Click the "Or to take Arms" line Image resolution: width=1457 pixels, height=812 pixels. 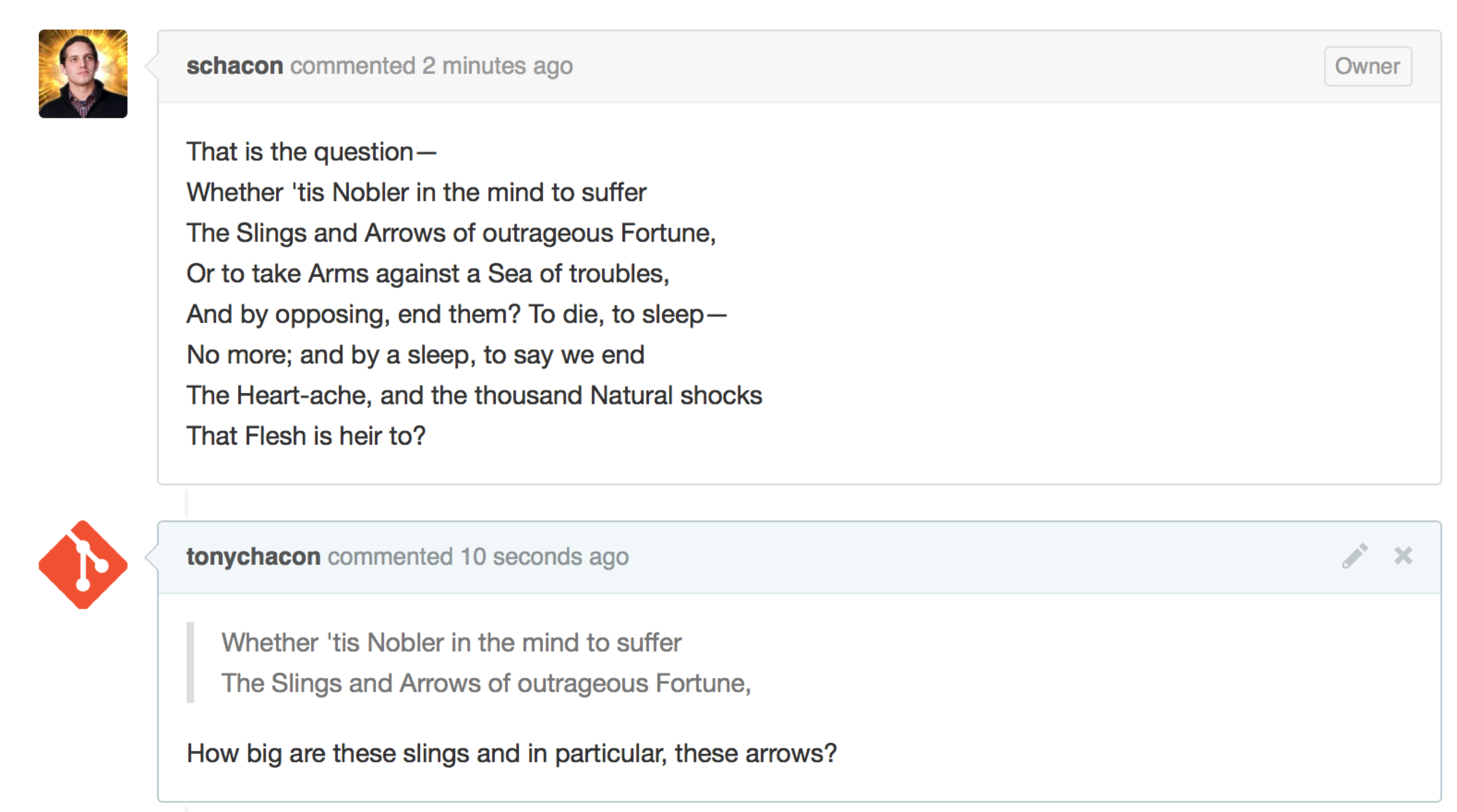click(x=428, y=274)
